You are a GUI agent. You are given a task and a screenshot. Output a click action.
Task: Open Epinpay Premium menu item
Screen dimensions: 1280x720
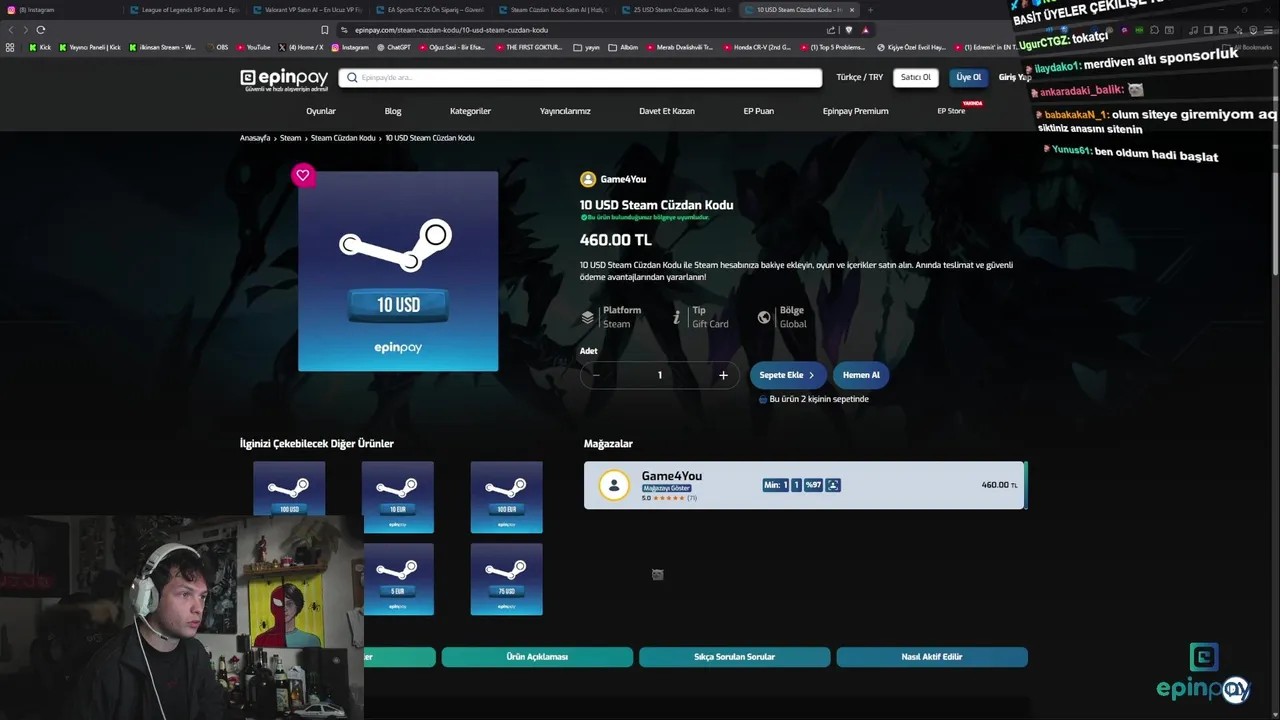855,111
